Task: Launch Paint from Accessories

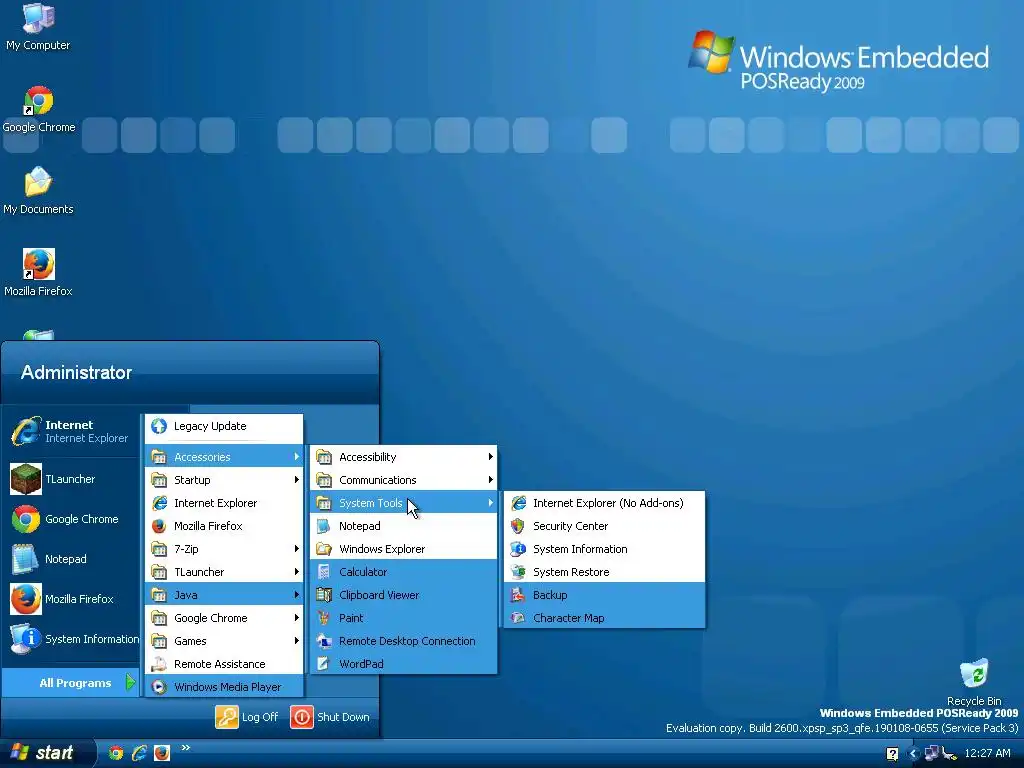Action: tap(404, 618)
